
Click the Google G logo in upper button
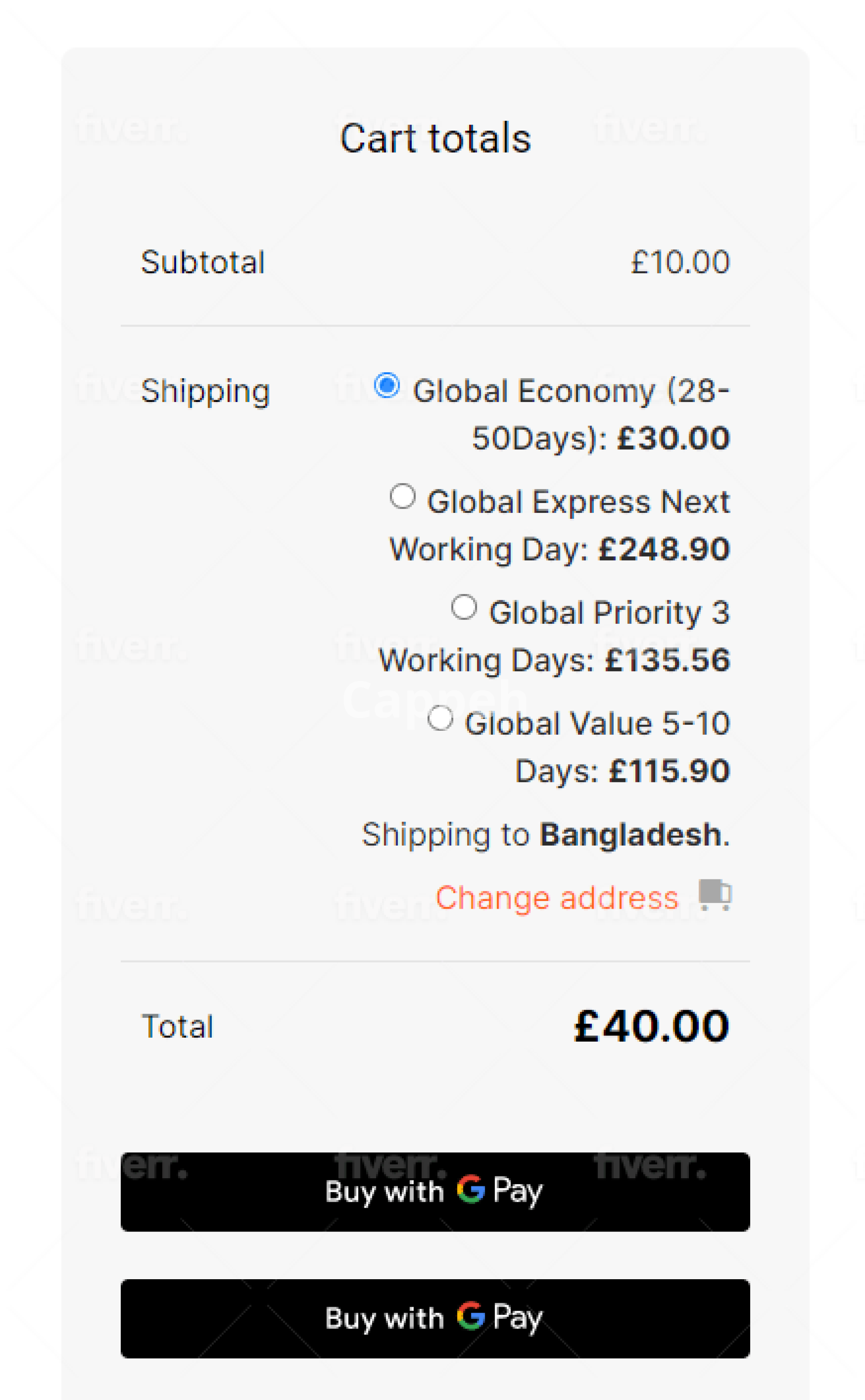pyautogui.click(x=471, y=1190)
